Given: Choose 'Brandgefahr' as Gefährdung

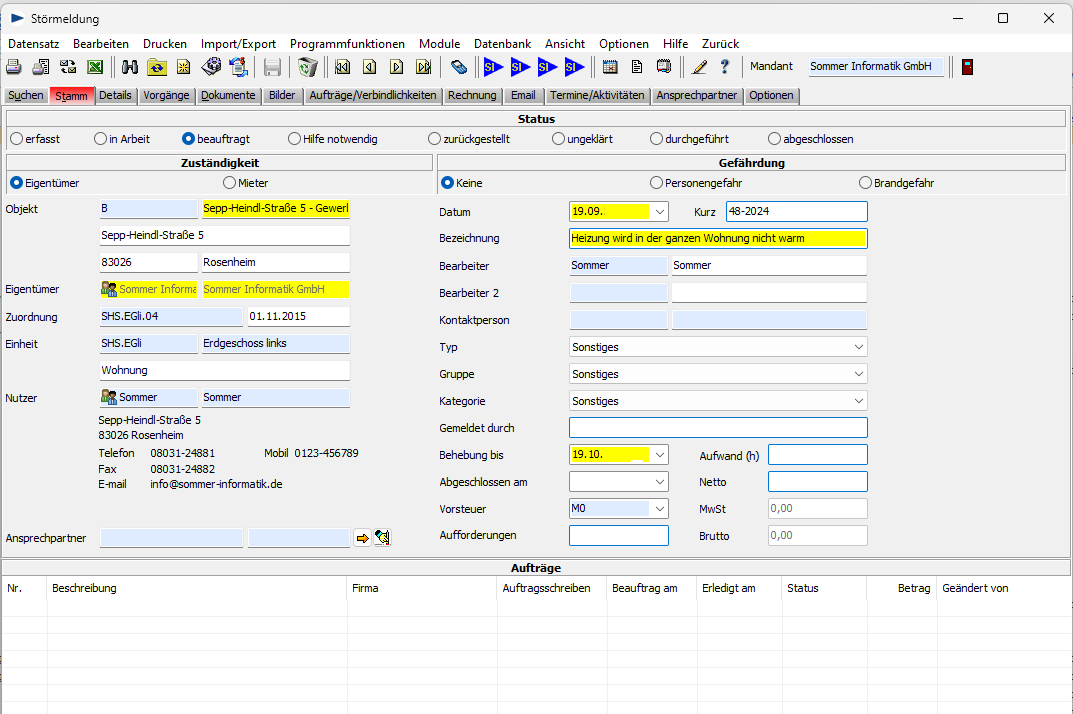Looking at the screenshot, I should pyautogui.click(x=866, y=183).
